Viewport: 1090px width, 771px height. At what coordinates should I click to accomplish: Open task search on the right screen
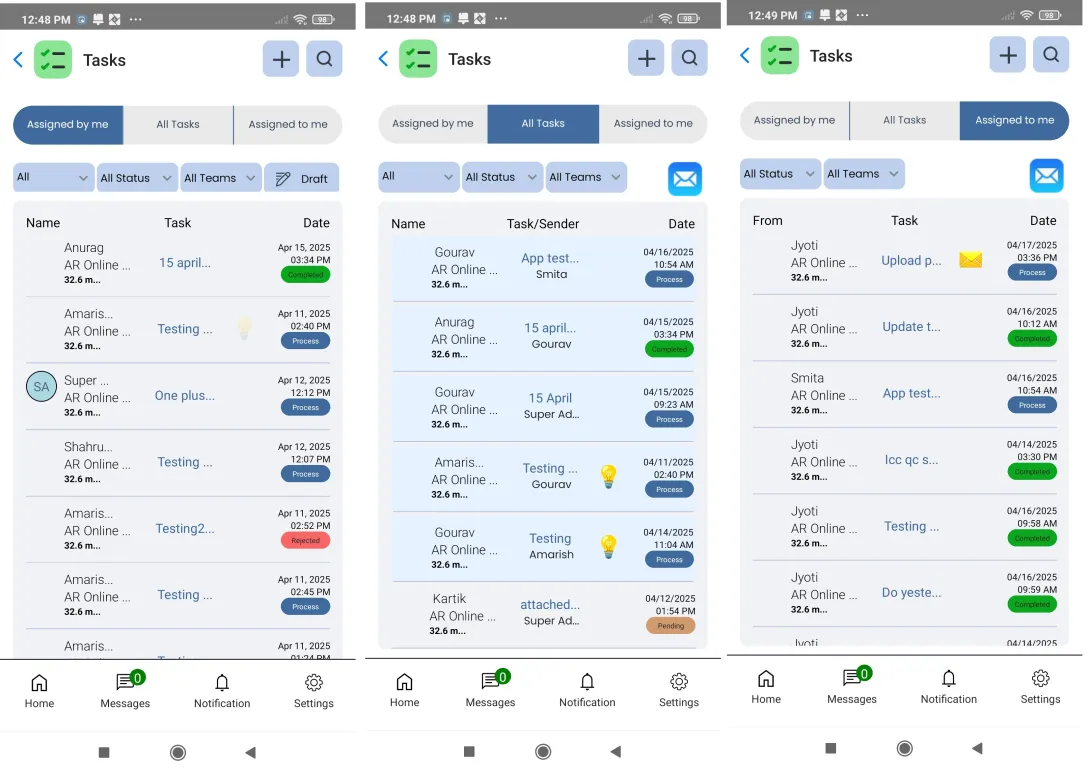(1050, 54)
